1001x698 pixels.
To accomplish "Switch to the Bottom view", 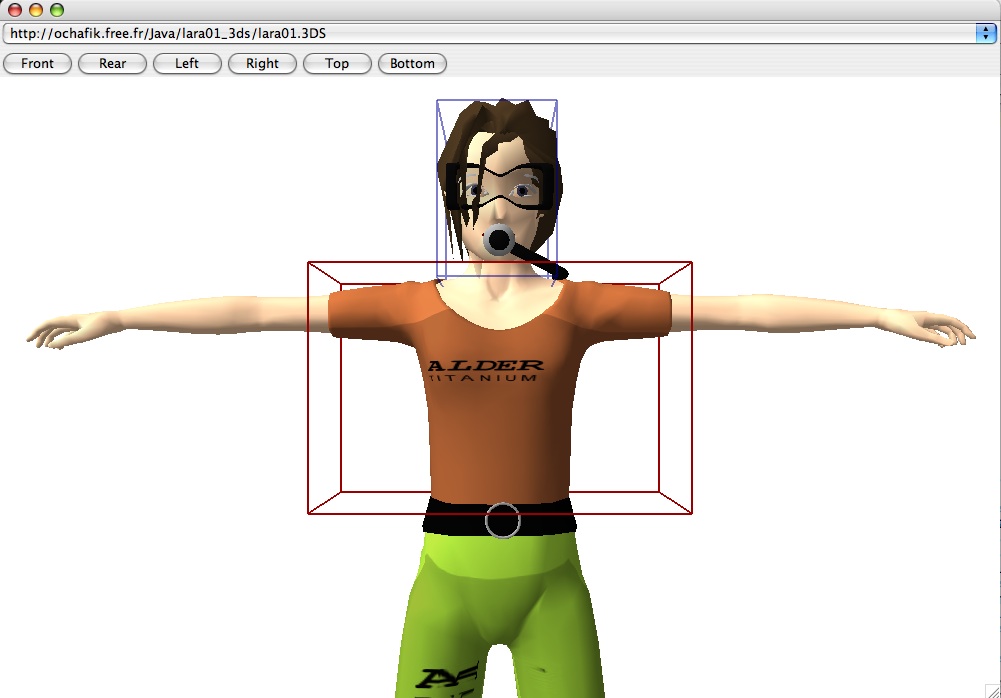I will click(x=412, y=63).
